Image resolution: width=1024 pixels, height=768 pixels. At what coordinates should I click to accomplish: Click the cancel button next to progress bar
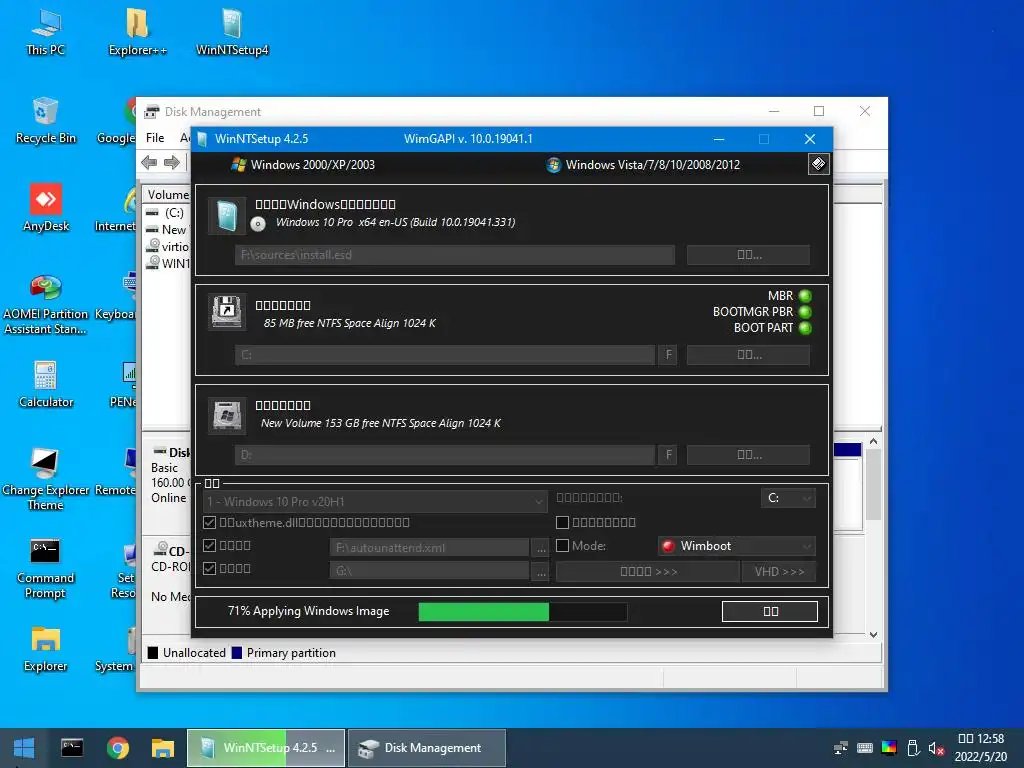pyautogui.click(x=770, y=611)
